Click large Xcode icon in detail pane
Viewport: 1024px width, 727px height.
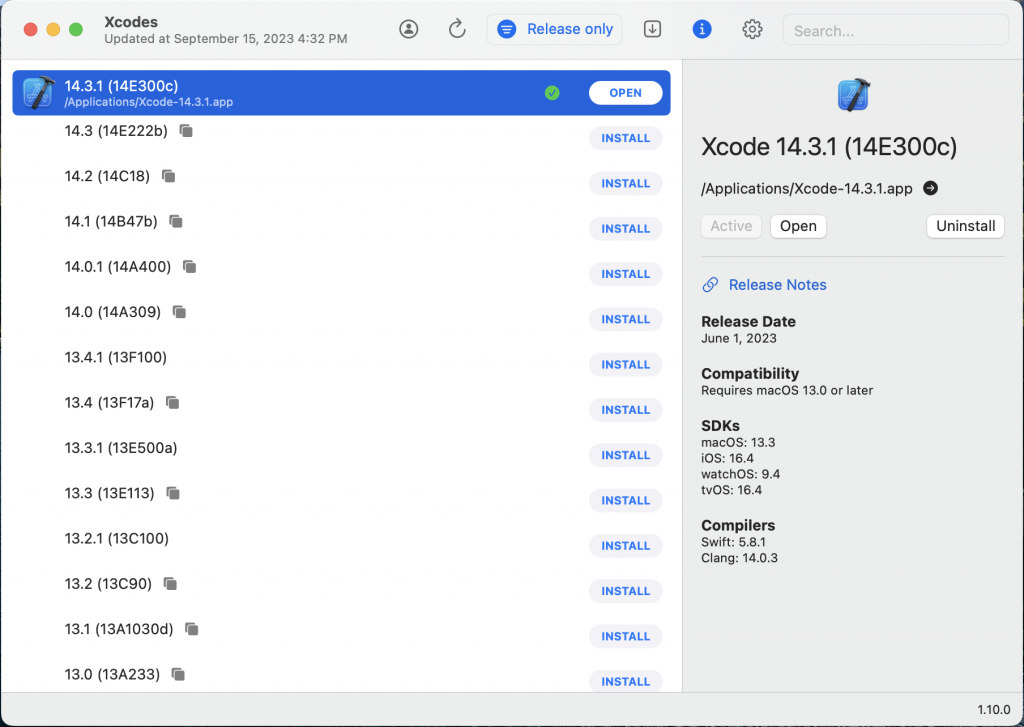pyautogui.click(x=854, y=95)
